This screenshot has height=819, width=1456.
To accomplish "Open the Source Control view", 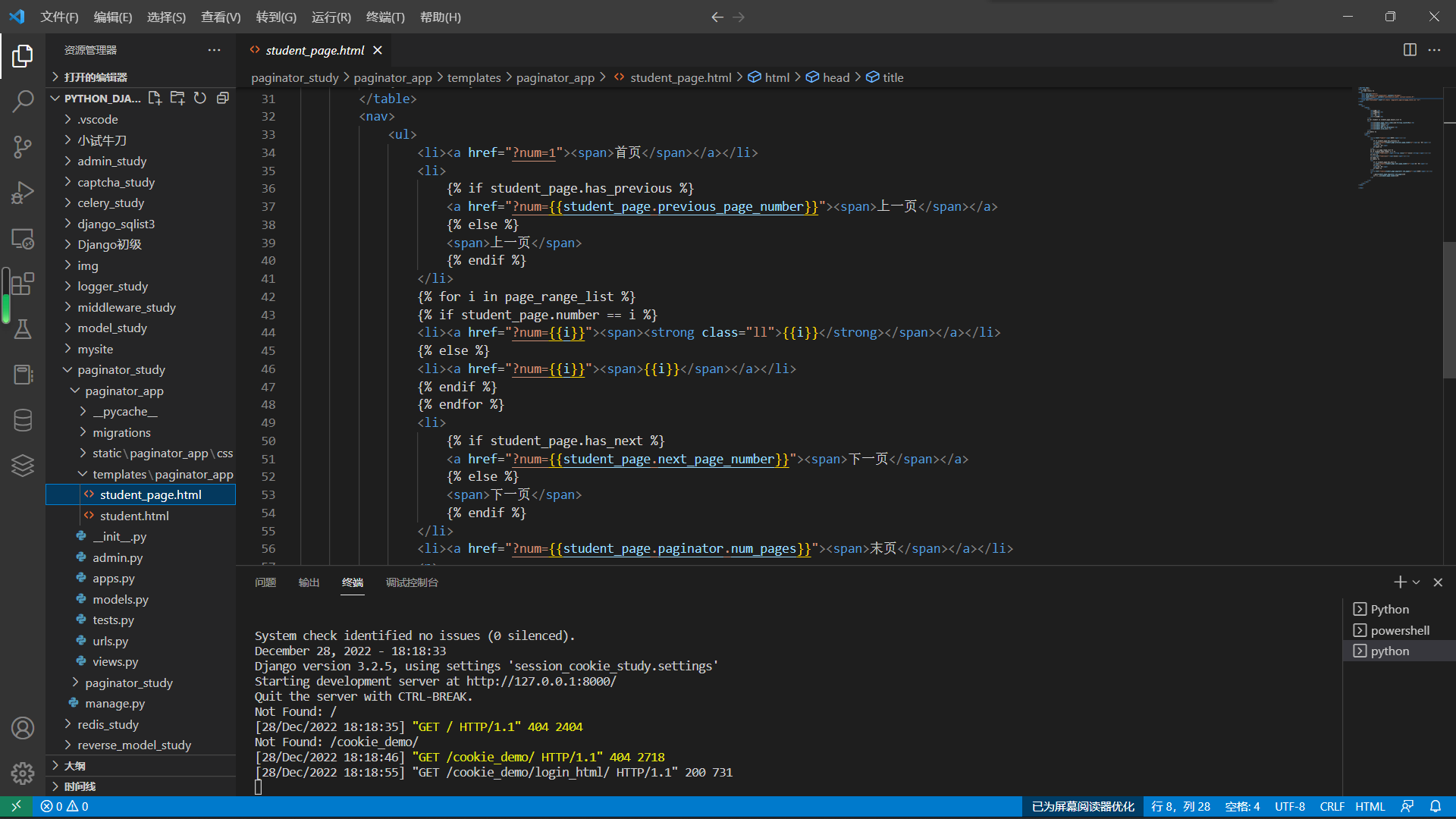I will [x=23, y=147].
